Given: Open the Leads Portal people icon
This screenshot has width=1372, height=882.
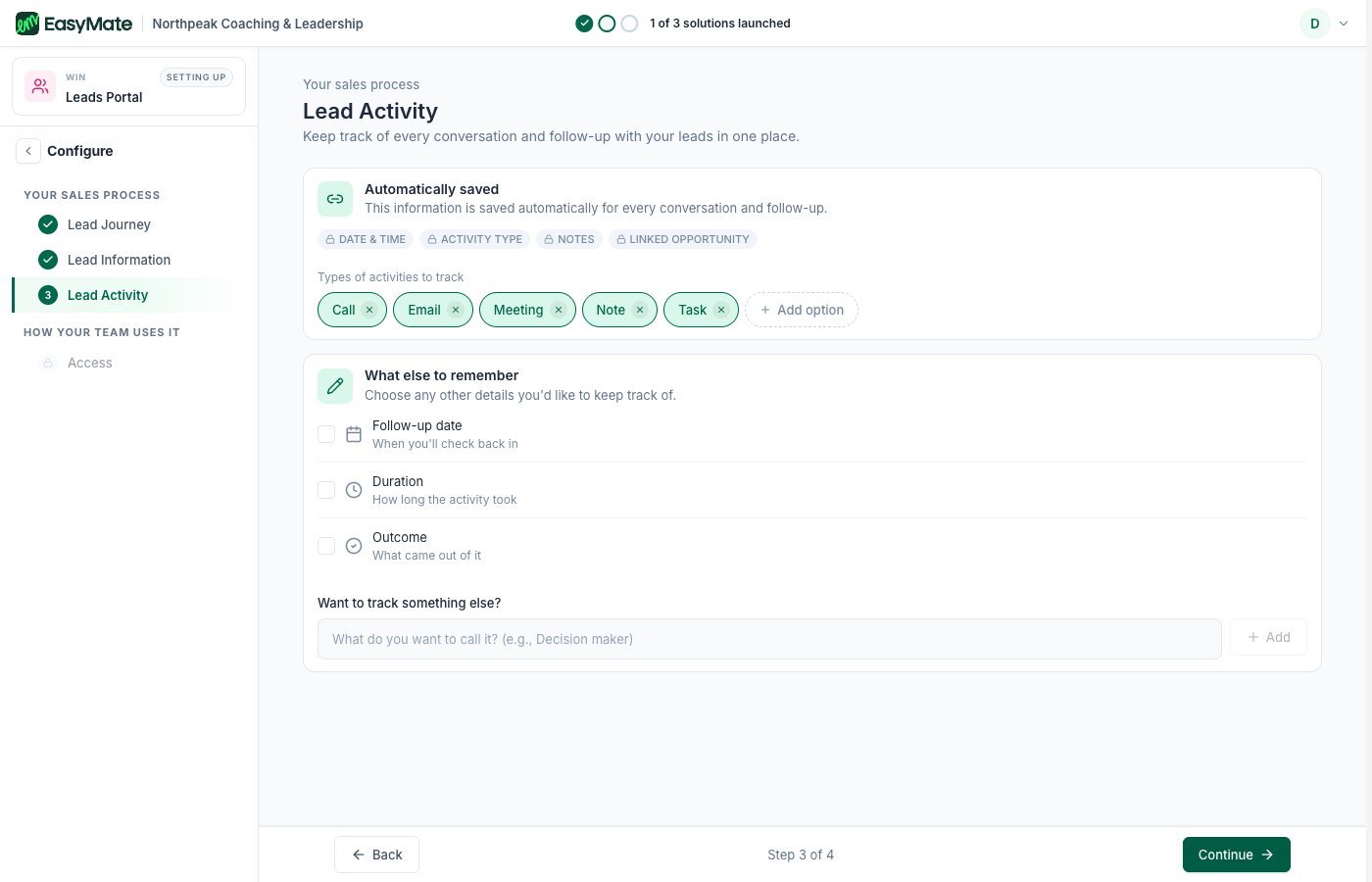Looking at the screenshot, I should [x=40, y=86].
